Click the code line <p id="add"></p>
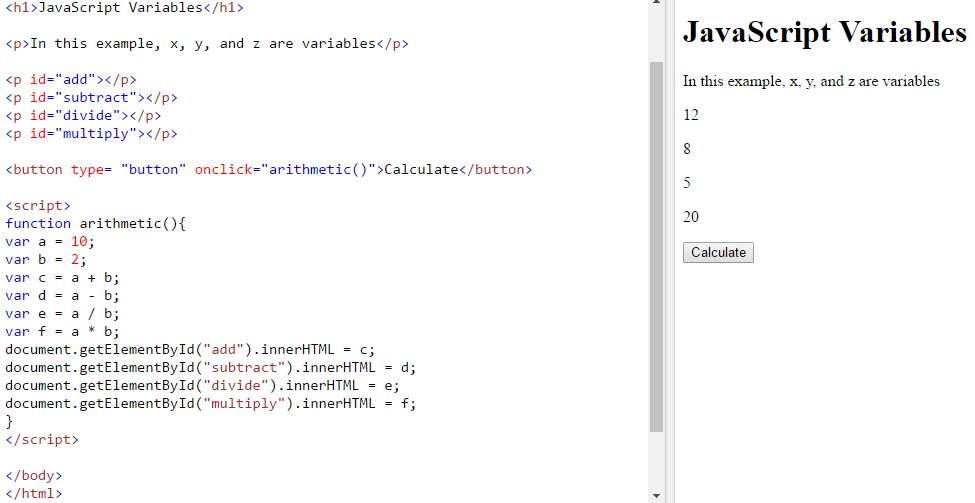The image size is (975, 503). [x=71, y=80]
